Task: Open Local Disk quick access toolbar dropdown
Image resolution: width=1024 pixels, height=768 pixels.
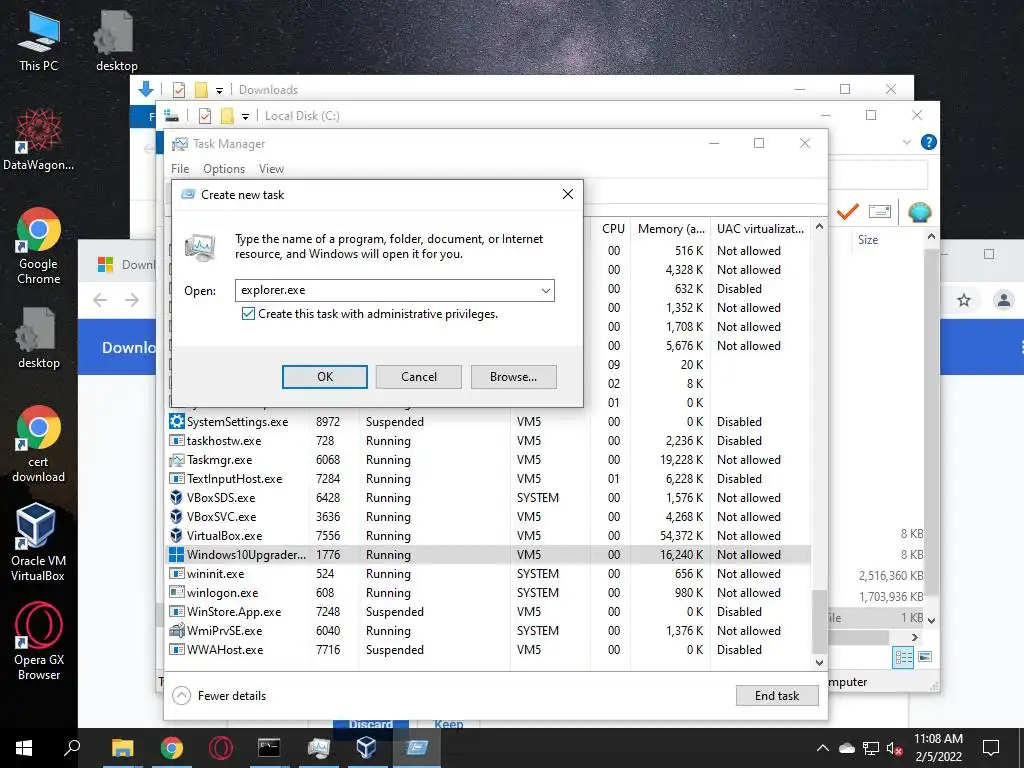Action: (x=246, y=116)
